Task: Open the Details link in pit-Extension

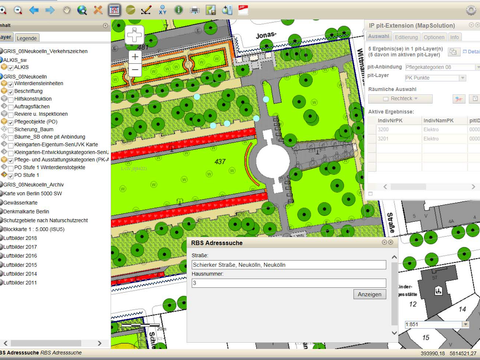Action: (x=472, y=52)
